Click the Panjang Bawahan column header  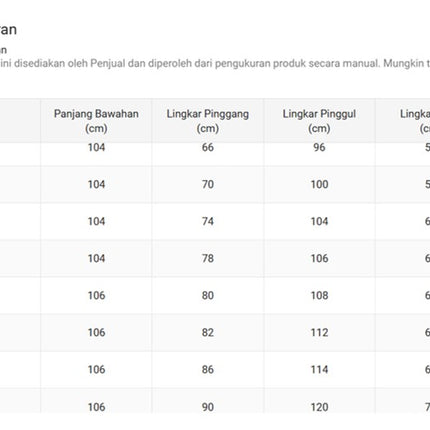[96, 121]
